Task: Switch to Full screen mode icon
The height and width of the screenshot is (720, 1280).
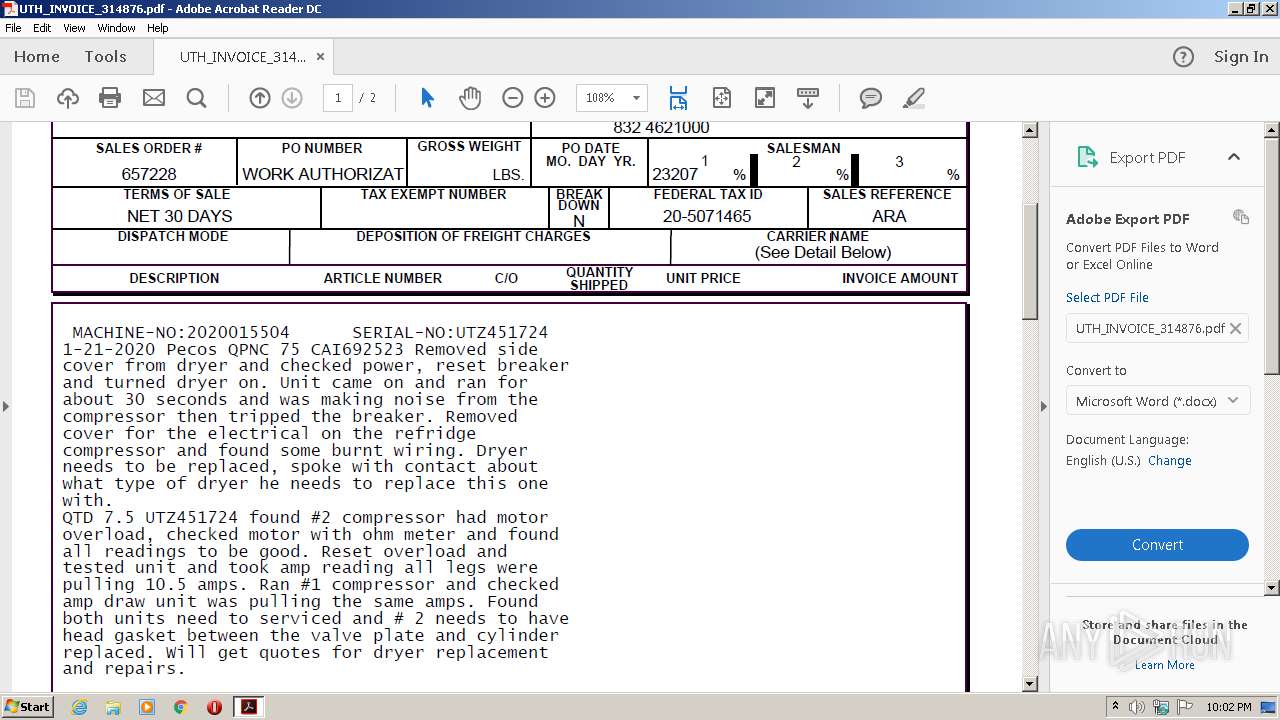Action: coord(764,98)
